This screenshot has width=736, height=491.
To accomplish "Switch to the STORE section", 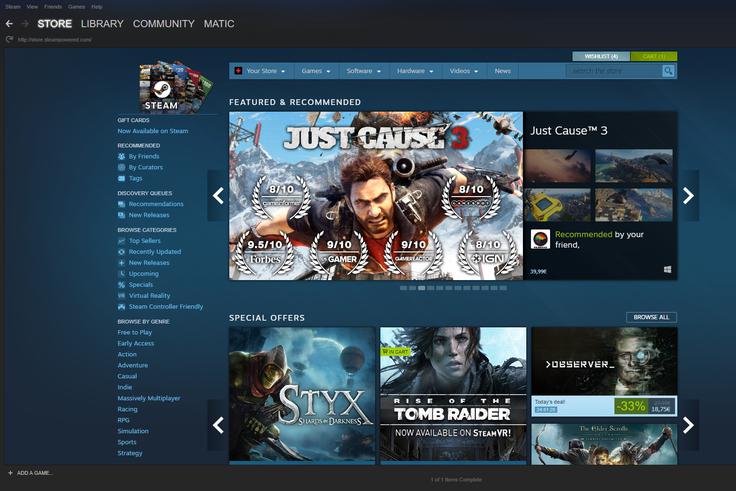I will click(54, 23).
